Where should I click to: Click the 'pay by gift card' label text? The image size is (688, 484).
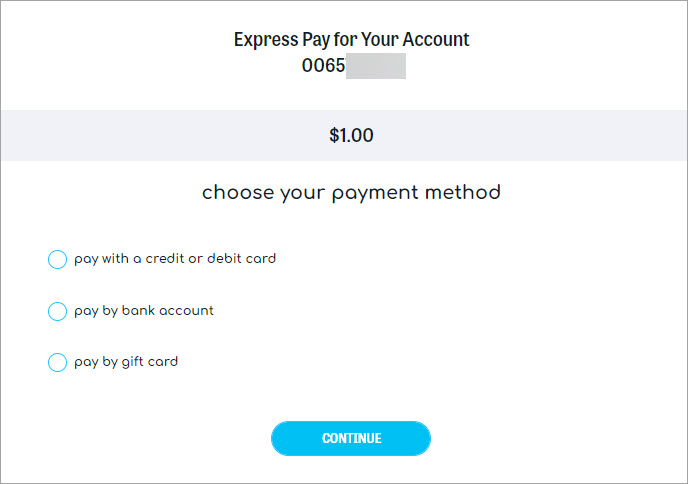126,362
